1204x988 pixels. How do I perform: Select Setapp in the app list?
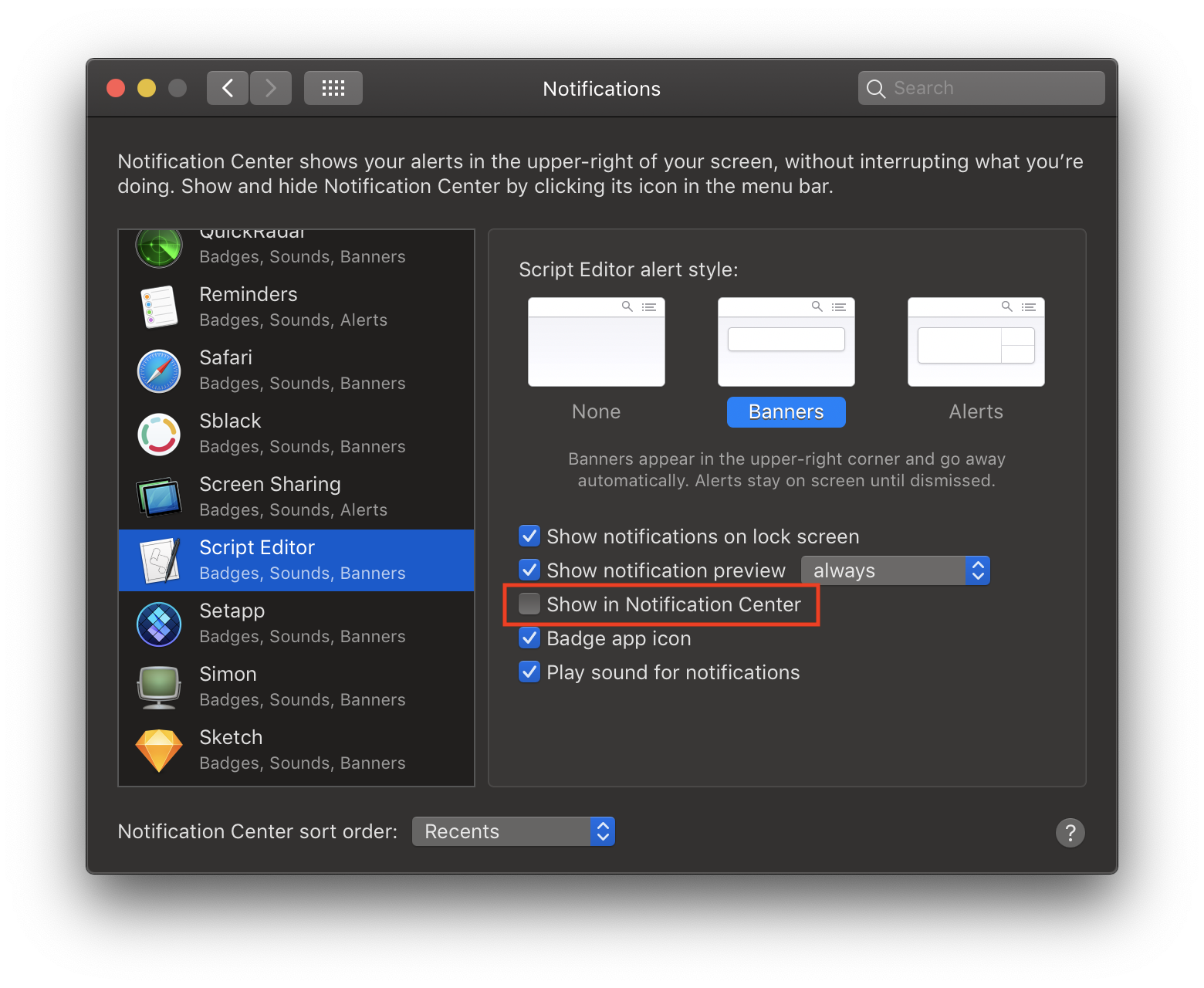click(296, 623)
